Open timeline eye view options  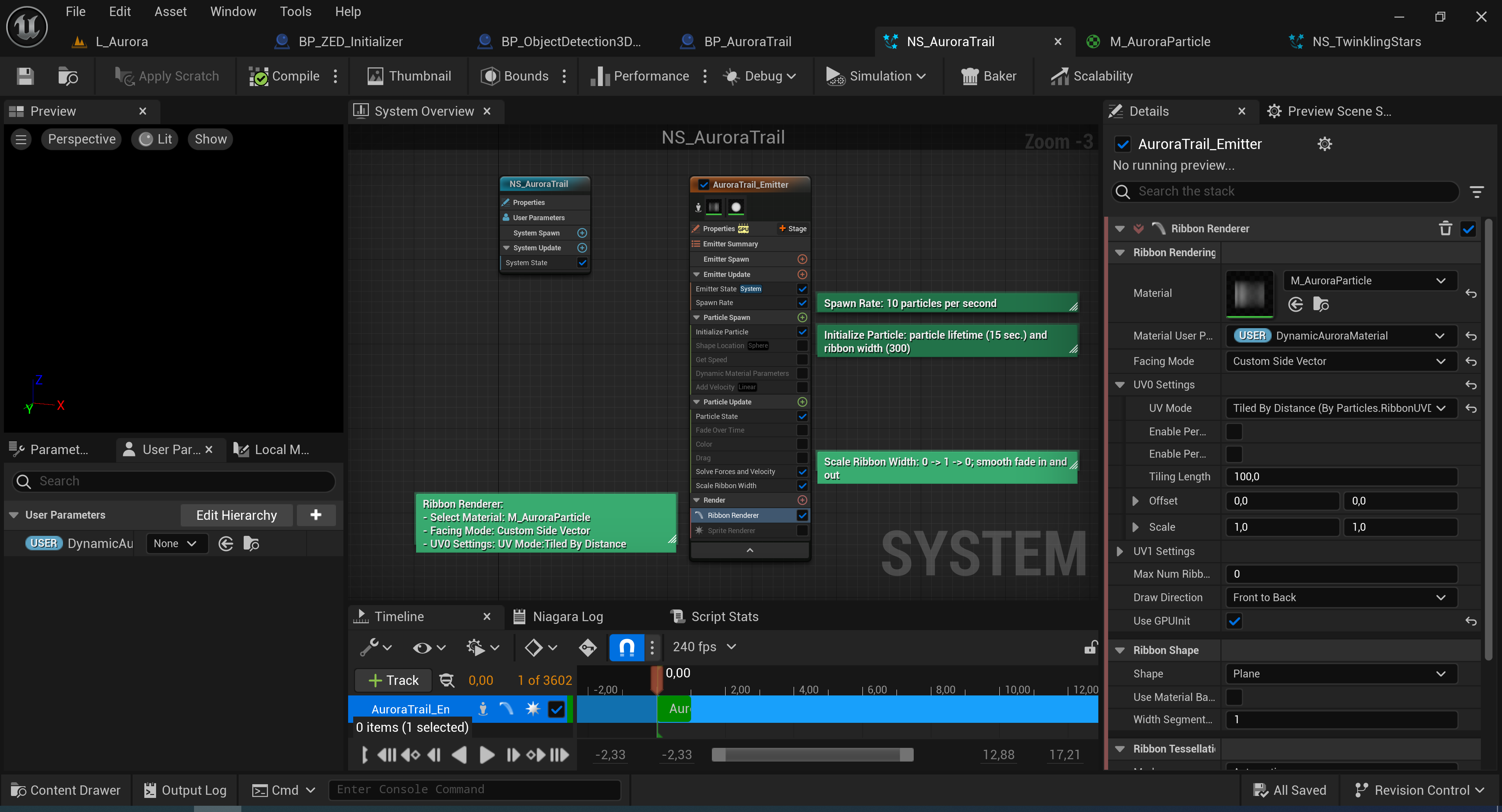pyautogui.click(x=429, y=647)
